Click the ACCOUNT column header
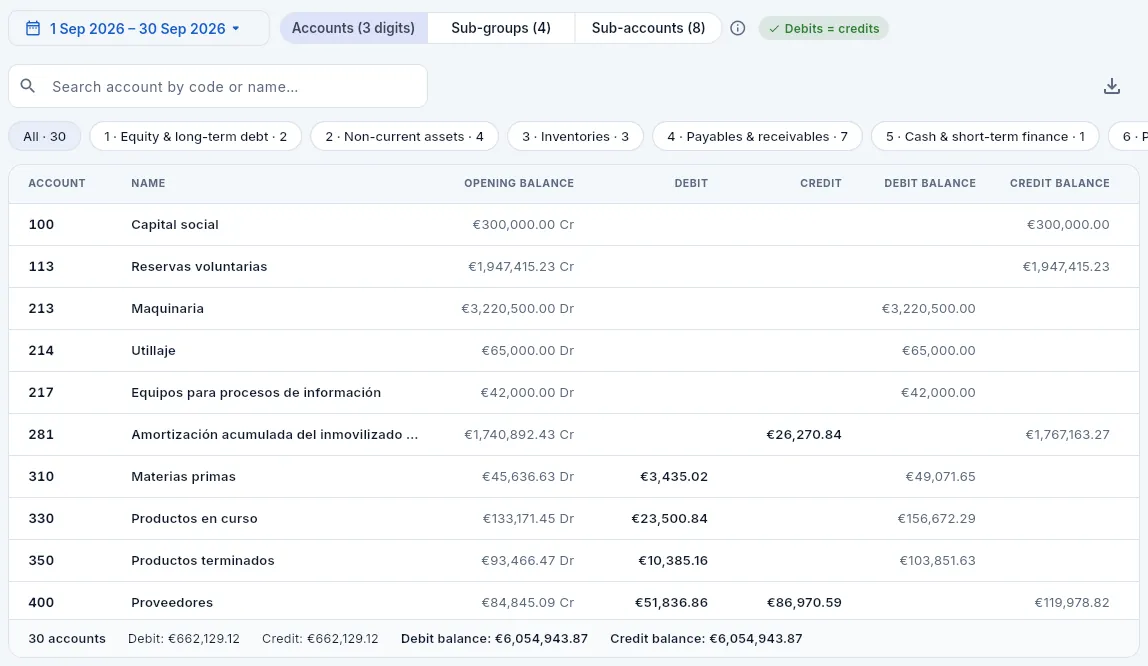 56,183
